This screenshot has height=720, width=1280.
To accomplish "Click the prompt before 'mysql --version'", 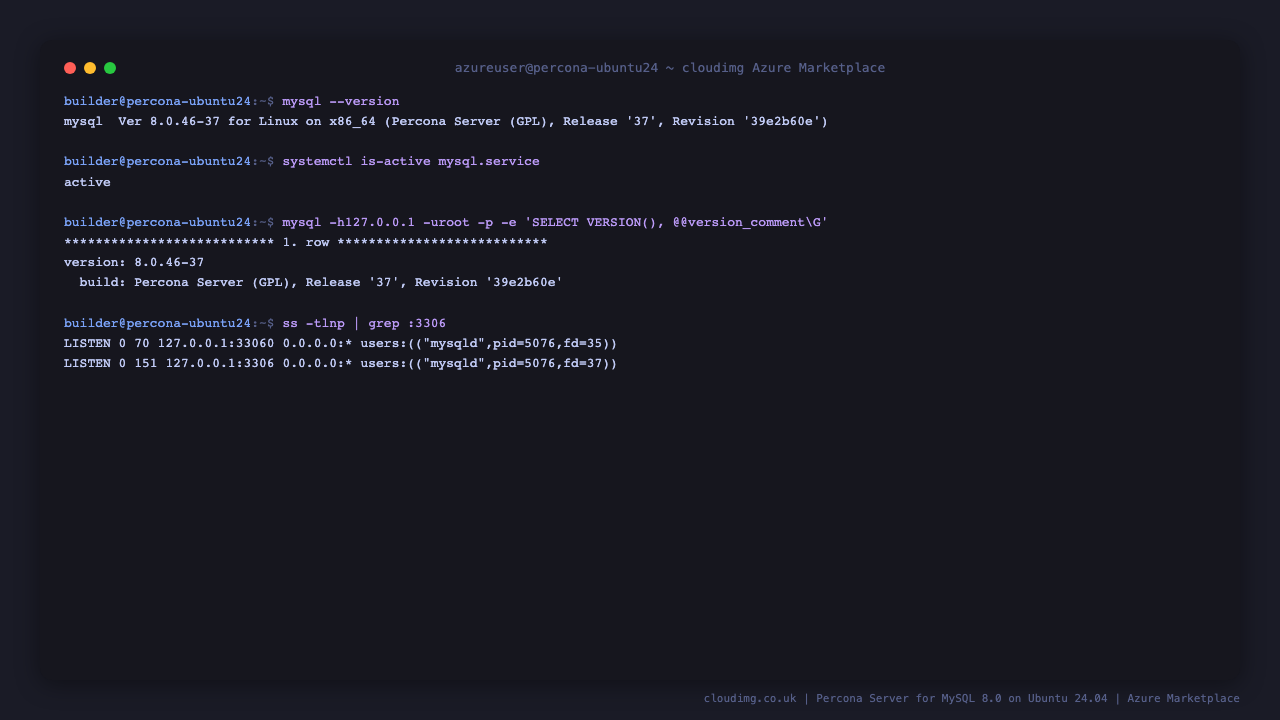I will 169,102.
